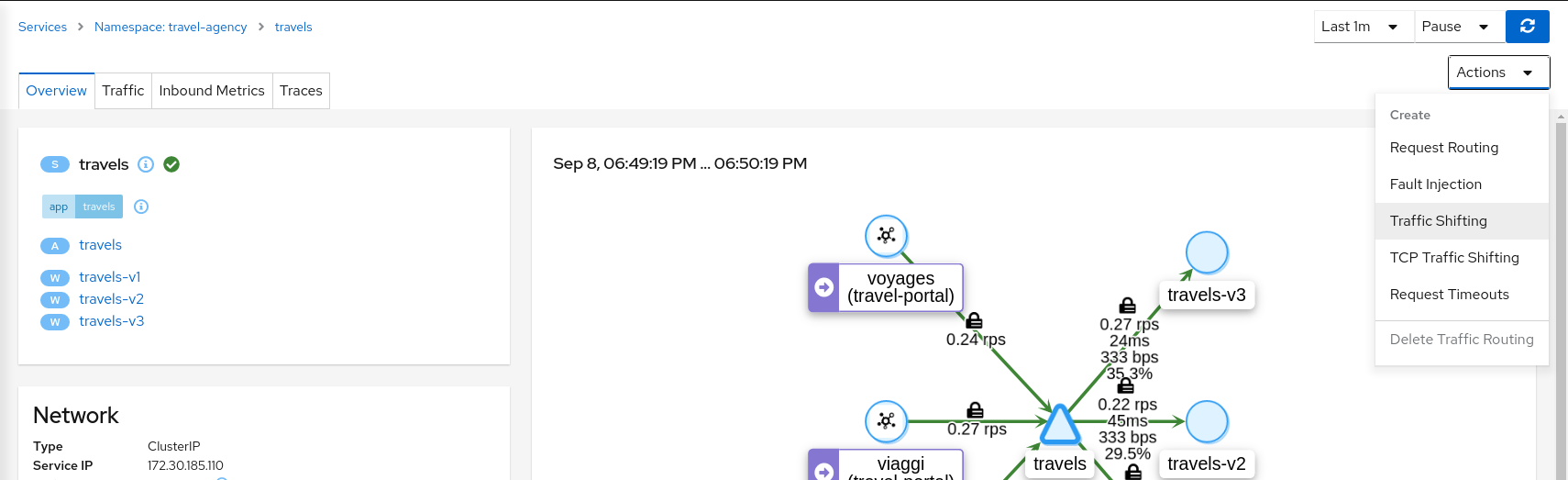Choose Request Timeouts from the menu
1568x480 pixels.
[x=1449, y=295]
